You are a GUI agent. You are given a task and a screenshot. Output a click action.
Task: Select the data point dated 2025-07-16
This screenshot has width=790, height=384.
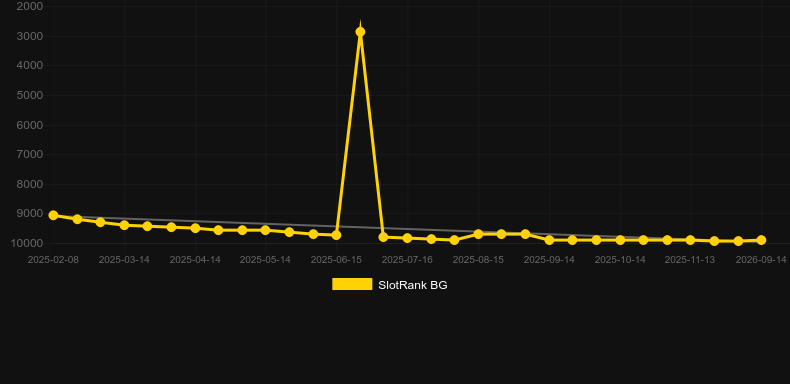coord(407,238)
